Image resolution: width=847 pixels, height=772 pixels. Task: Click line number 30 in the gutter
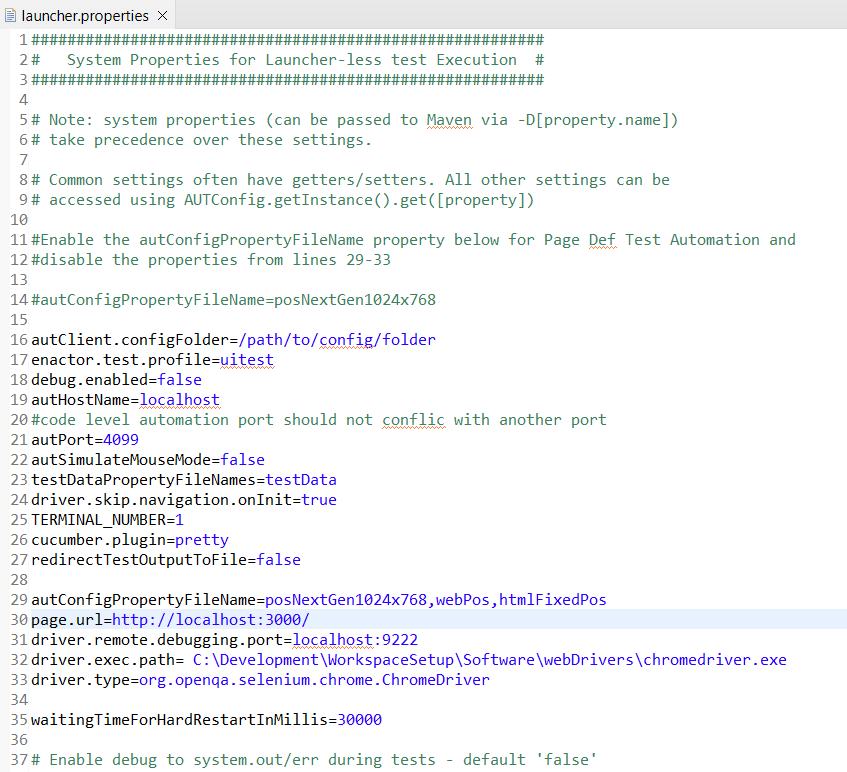(x=19, y=620)
